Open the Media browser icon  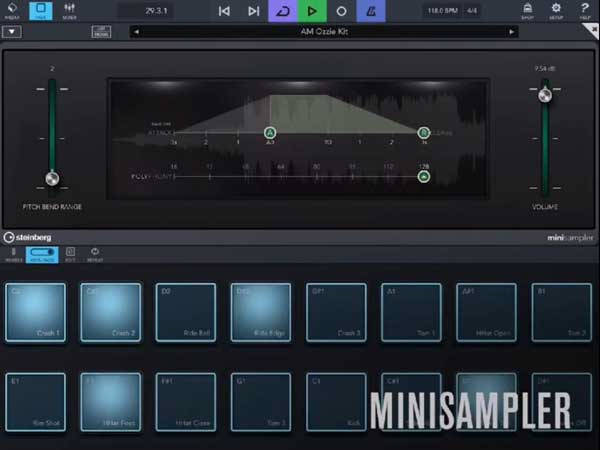[13, 11]
